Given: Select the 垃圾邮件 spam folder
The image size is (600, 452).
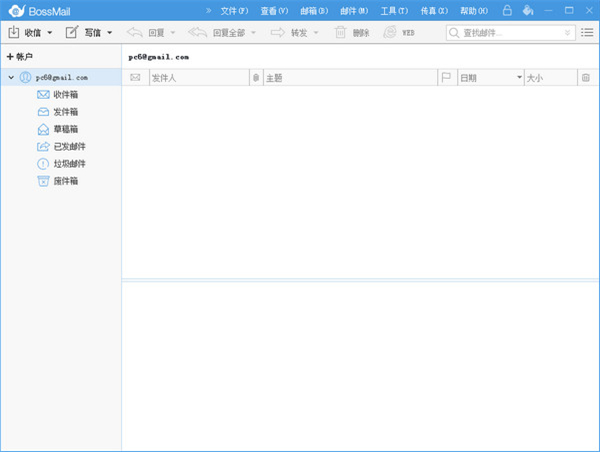Looking at the screenshot, I should pyautogui.click(x=69, y=163).
